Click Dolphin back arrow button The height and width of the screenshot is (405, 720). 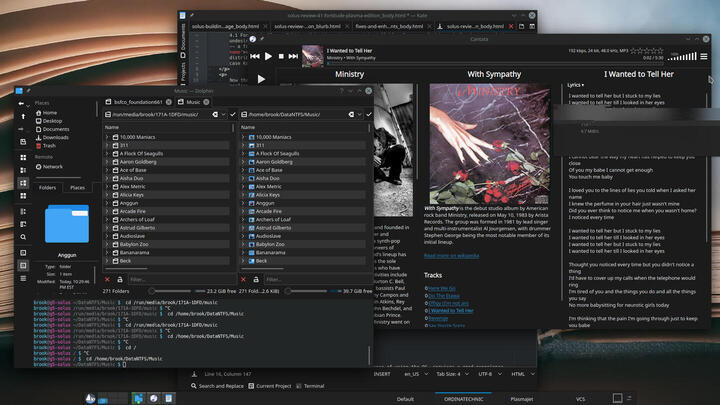tap(21, 104)
